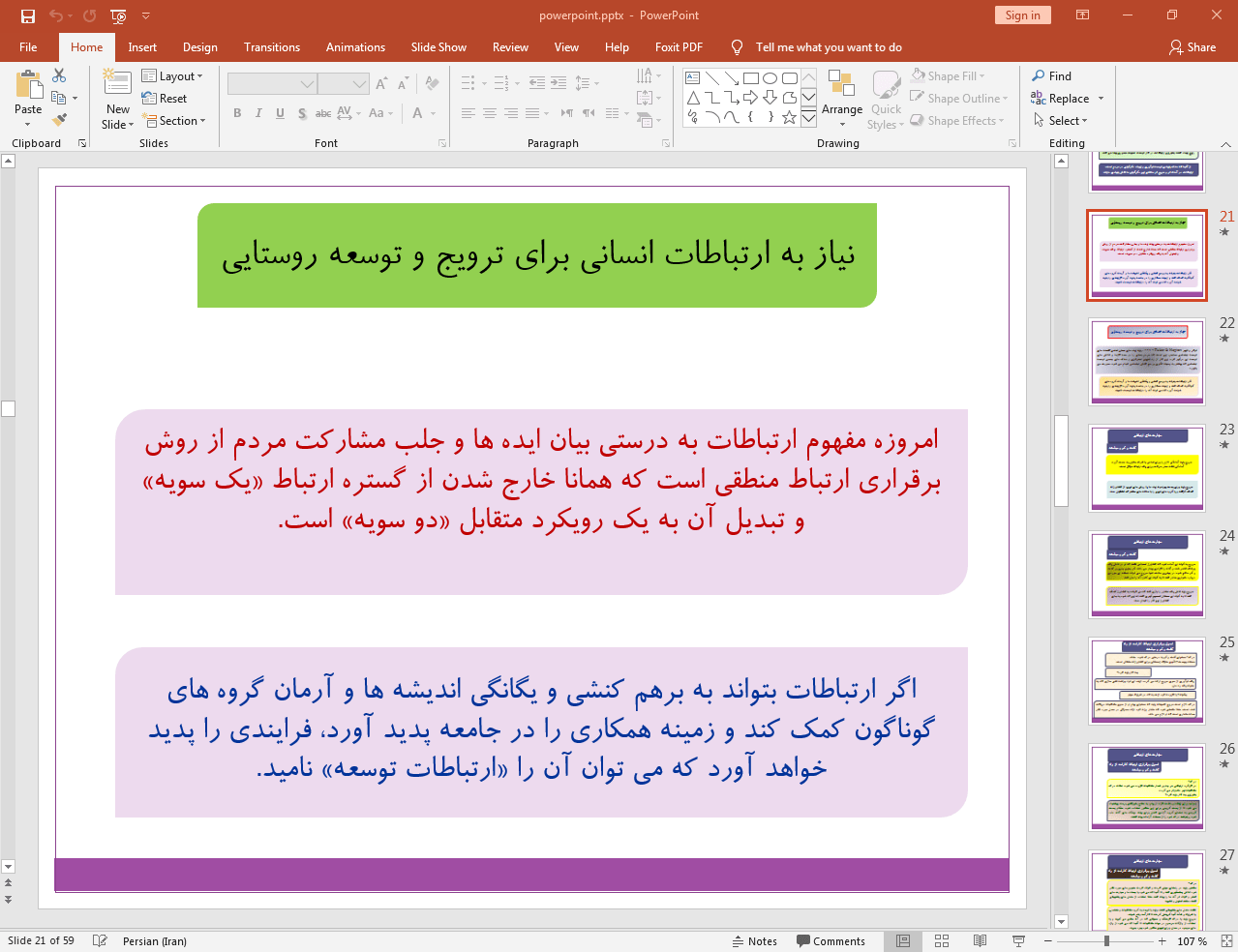Click Decrease Font Size icon
This screenshot has width=1238, height=952.
[403, 84]
